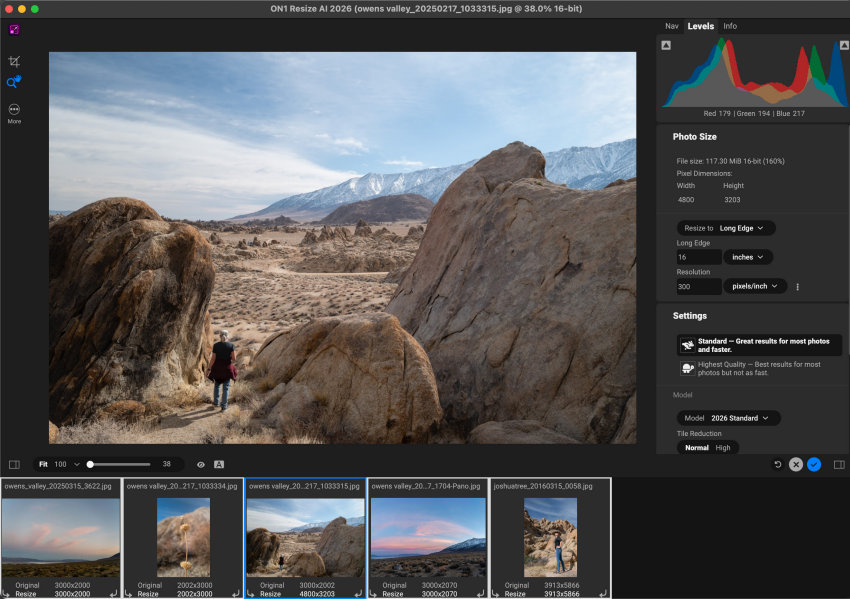Click return arrow icon on 3622.jpg thumbnail
Screen dimensions: 850x599
(x=113, y=594)
